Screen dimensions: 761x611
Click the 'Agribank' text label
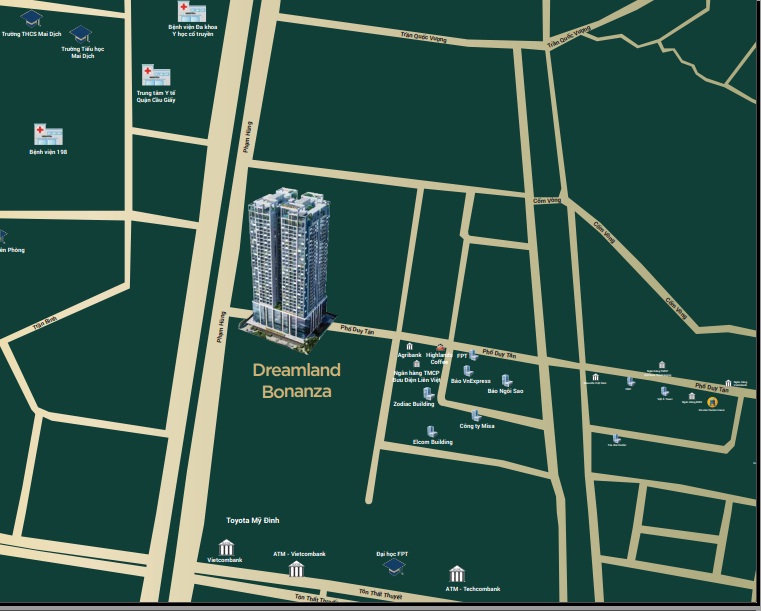pos(410,355)
